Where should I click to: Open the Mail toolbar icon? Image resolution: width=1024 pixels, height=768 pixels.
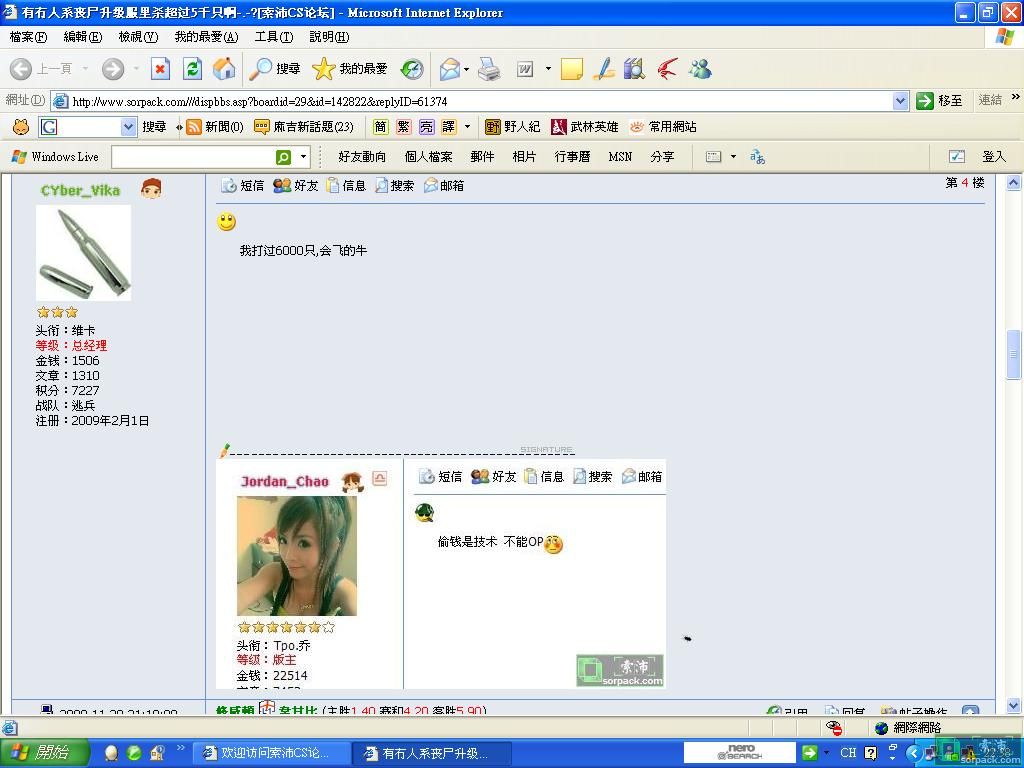click(450, 68)
